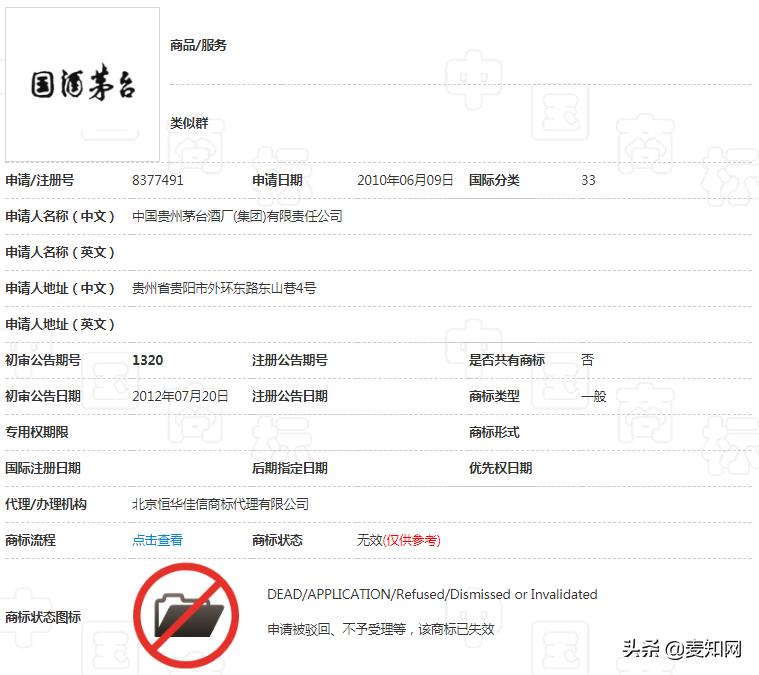Click the 申请/注册号 field label
The height and width of the screenshot is (675, 759).
[40, 180]
